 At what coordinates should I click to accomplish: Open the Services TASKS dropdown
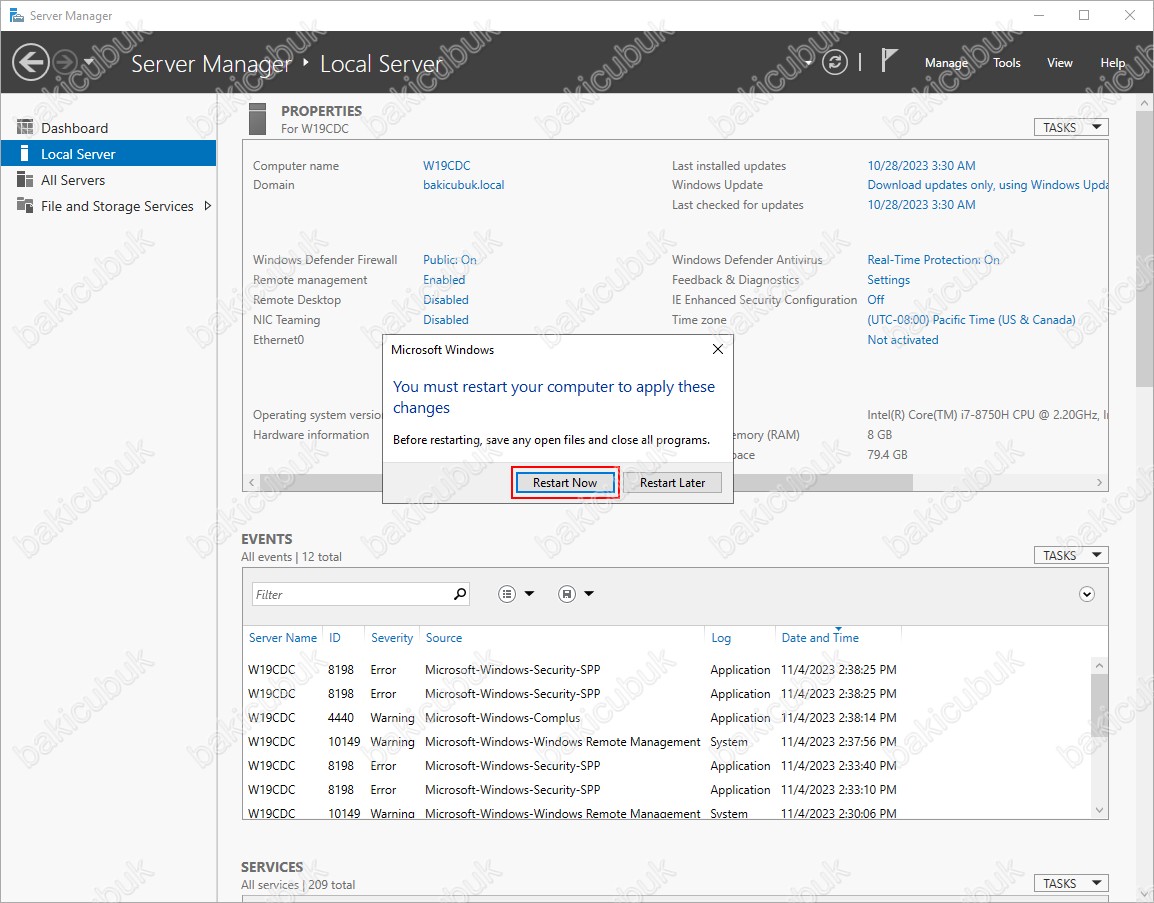[x=1071, y=883]
